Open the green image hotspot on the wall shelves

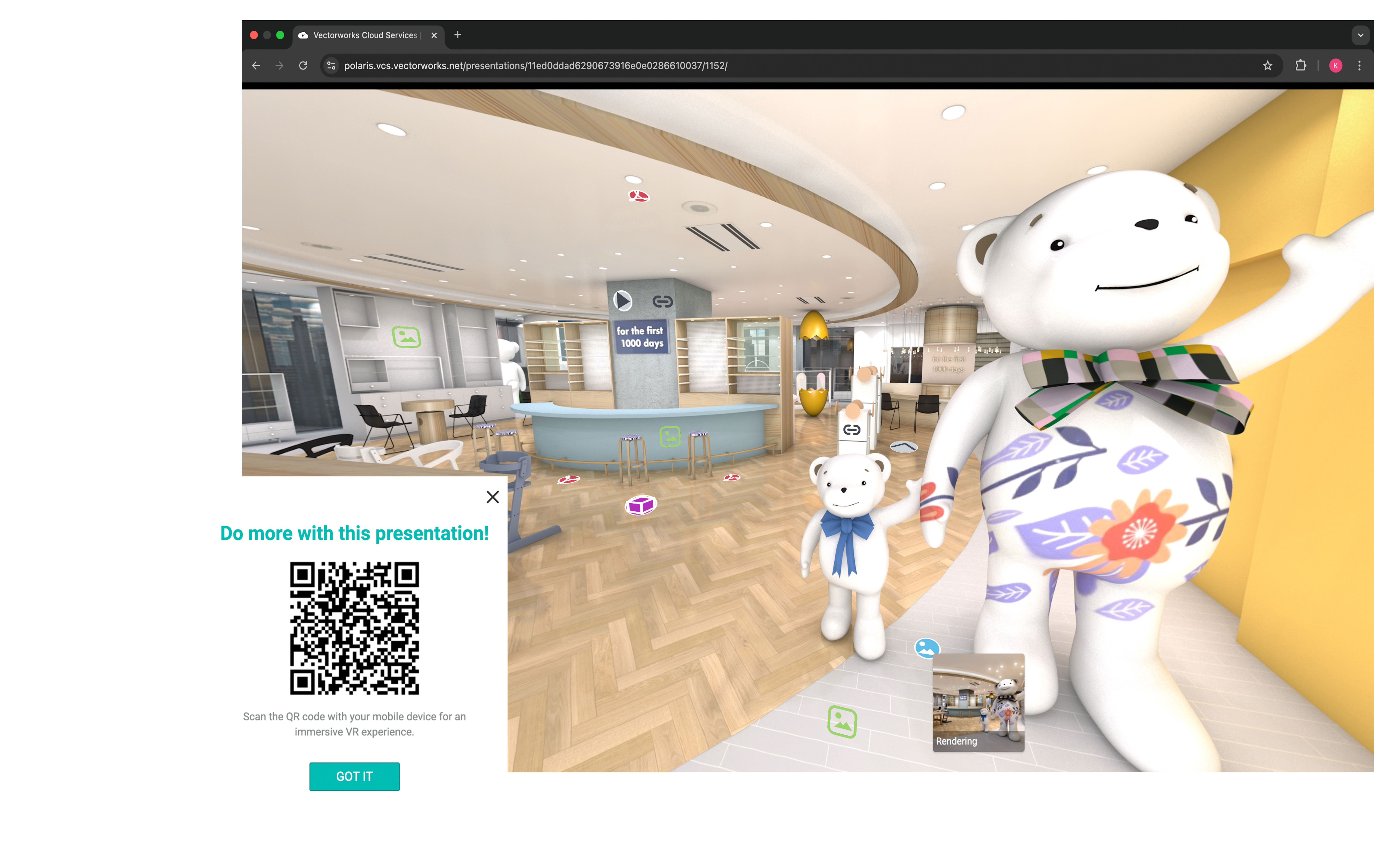[x=406, y=337]
